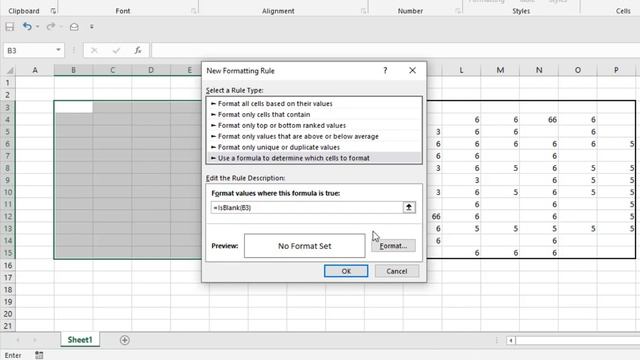Click the Insert Function fx icon
This screenshot has height=360, width=640.
[x=138, y=51]
